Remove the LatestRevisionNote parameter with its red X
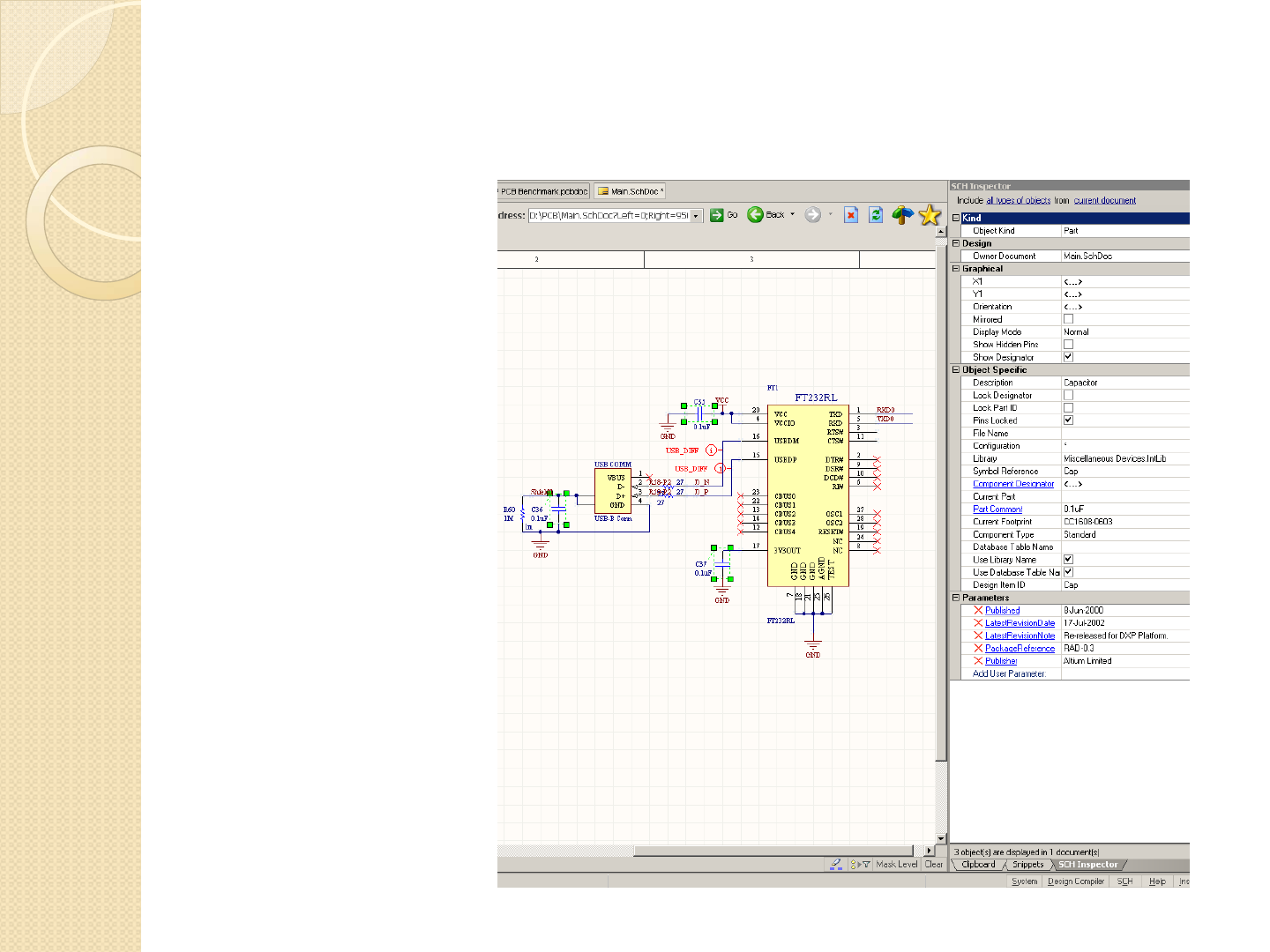This screenshot has height=952, width=1270. click(x=978, y=636)
